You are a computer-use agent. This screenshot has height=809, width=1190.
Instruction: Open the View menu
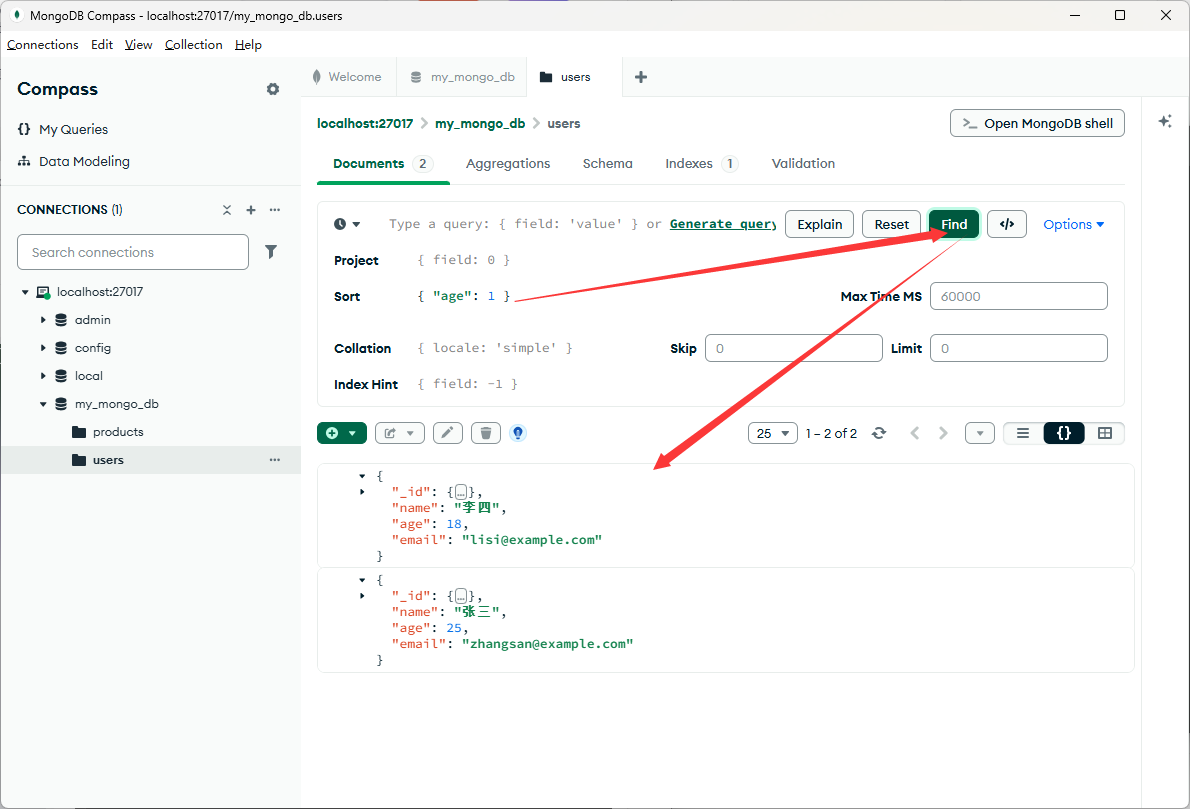tap(138, 45)
